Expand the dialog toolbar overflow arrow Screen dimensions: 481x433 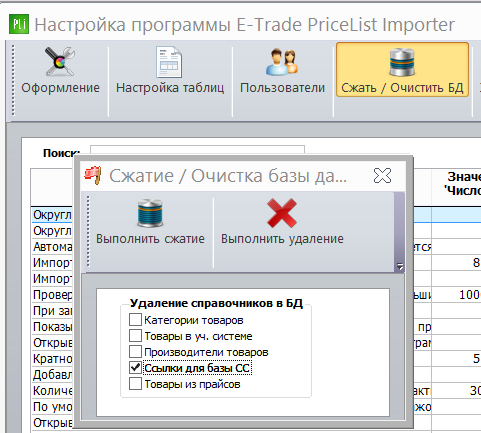[x=400, y=266]
